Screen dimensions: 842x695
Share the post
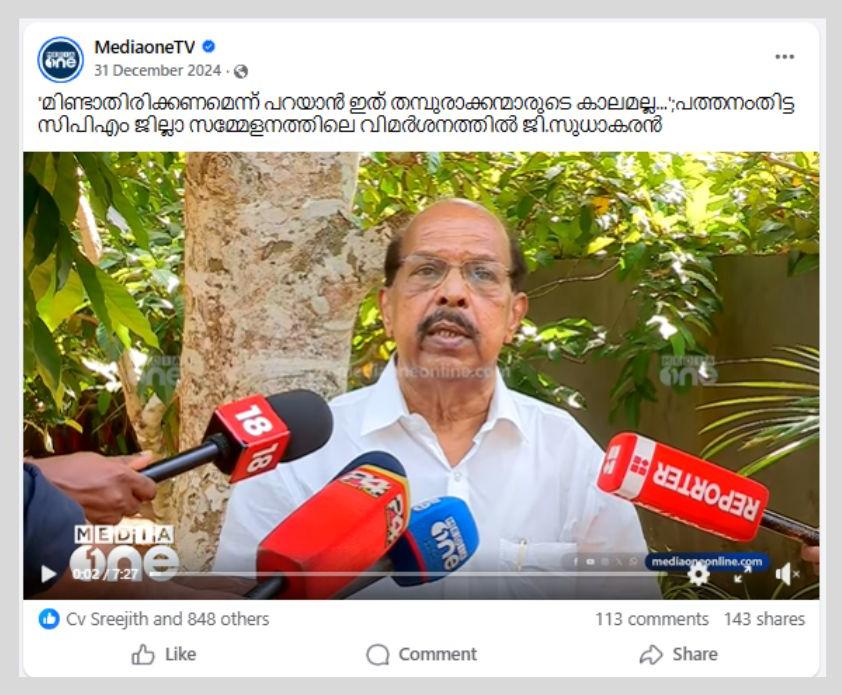(x=679, y=654)
